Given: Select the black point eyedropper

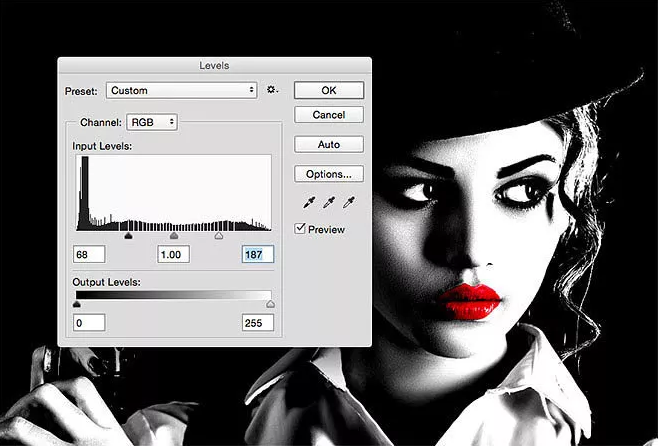Looking at the screenshot, I should [309, 203].
